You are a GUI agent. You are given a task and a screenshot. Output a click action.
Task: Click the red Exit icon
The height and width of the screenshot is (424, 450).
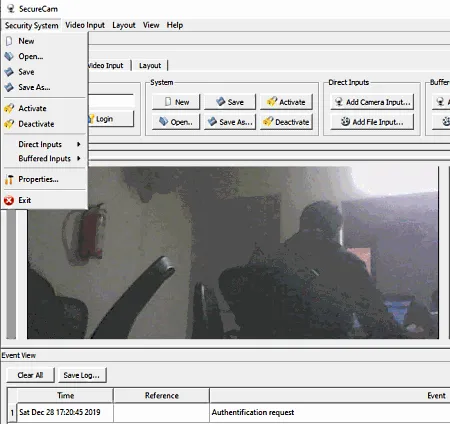pos(9,200)
